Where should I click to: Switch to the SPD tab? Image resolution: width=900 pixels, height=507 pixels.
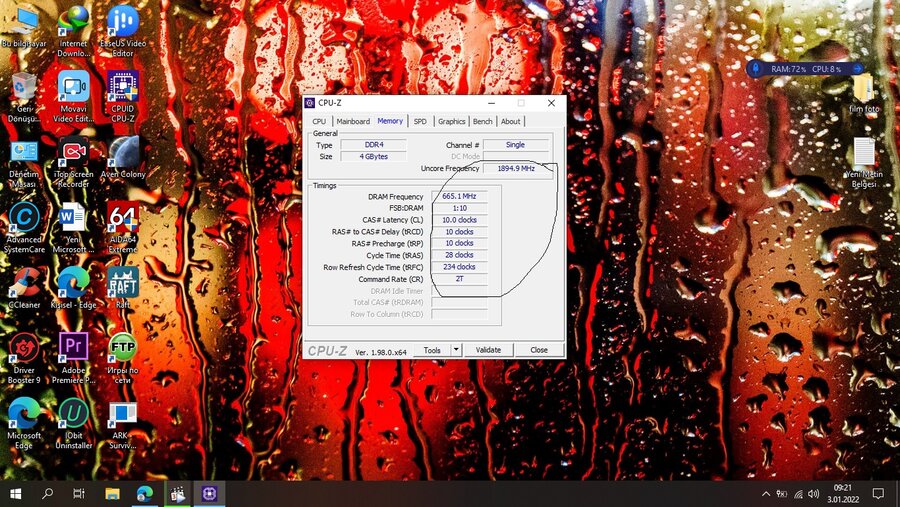[420, 121]
